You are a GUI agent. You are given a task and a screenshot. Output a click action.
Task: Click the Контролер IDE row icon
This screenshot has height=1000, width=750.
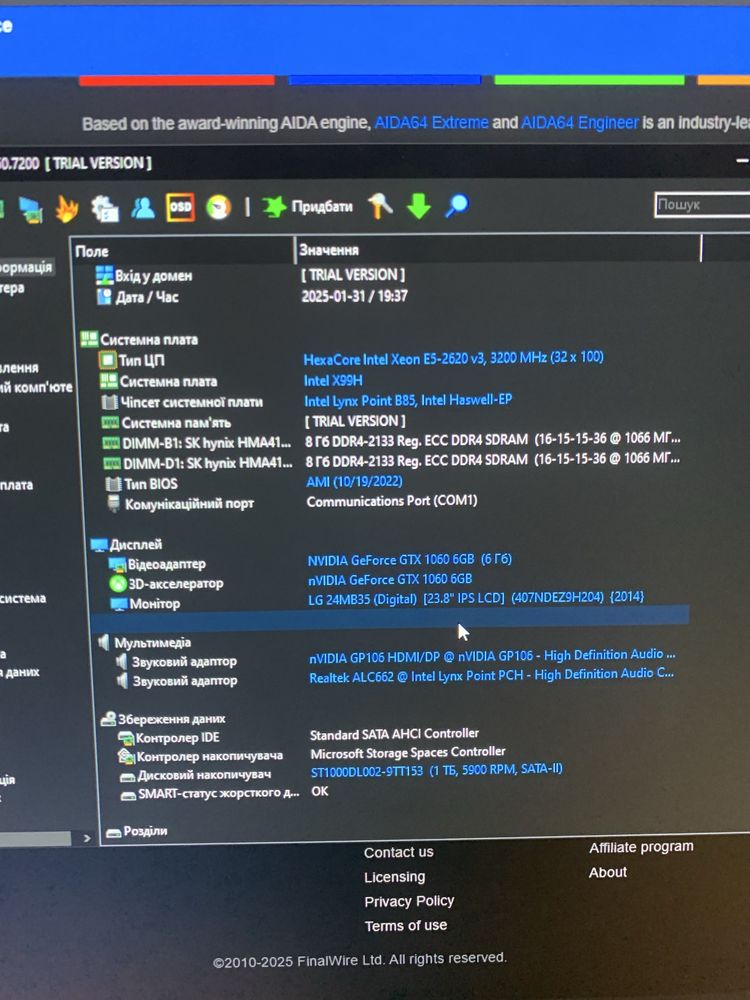(x=125, y=738)
